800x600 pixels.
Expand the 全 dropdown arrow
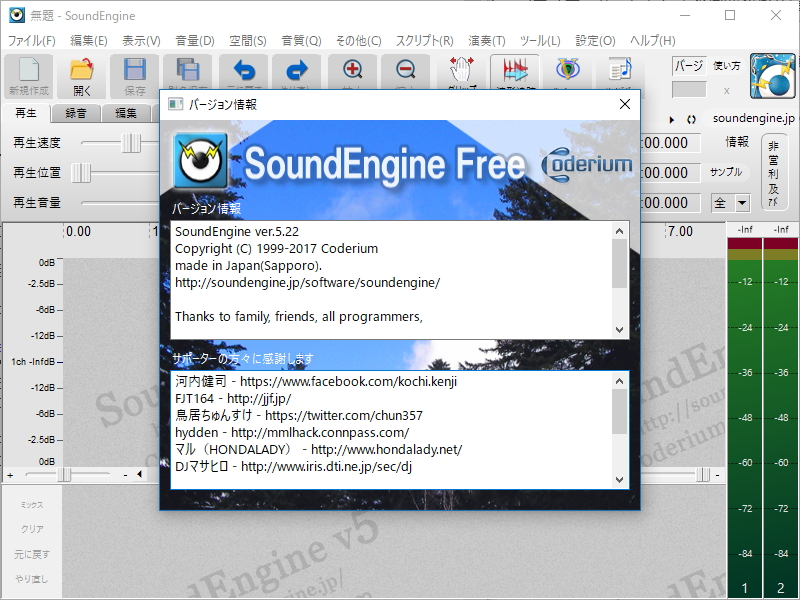742,203
